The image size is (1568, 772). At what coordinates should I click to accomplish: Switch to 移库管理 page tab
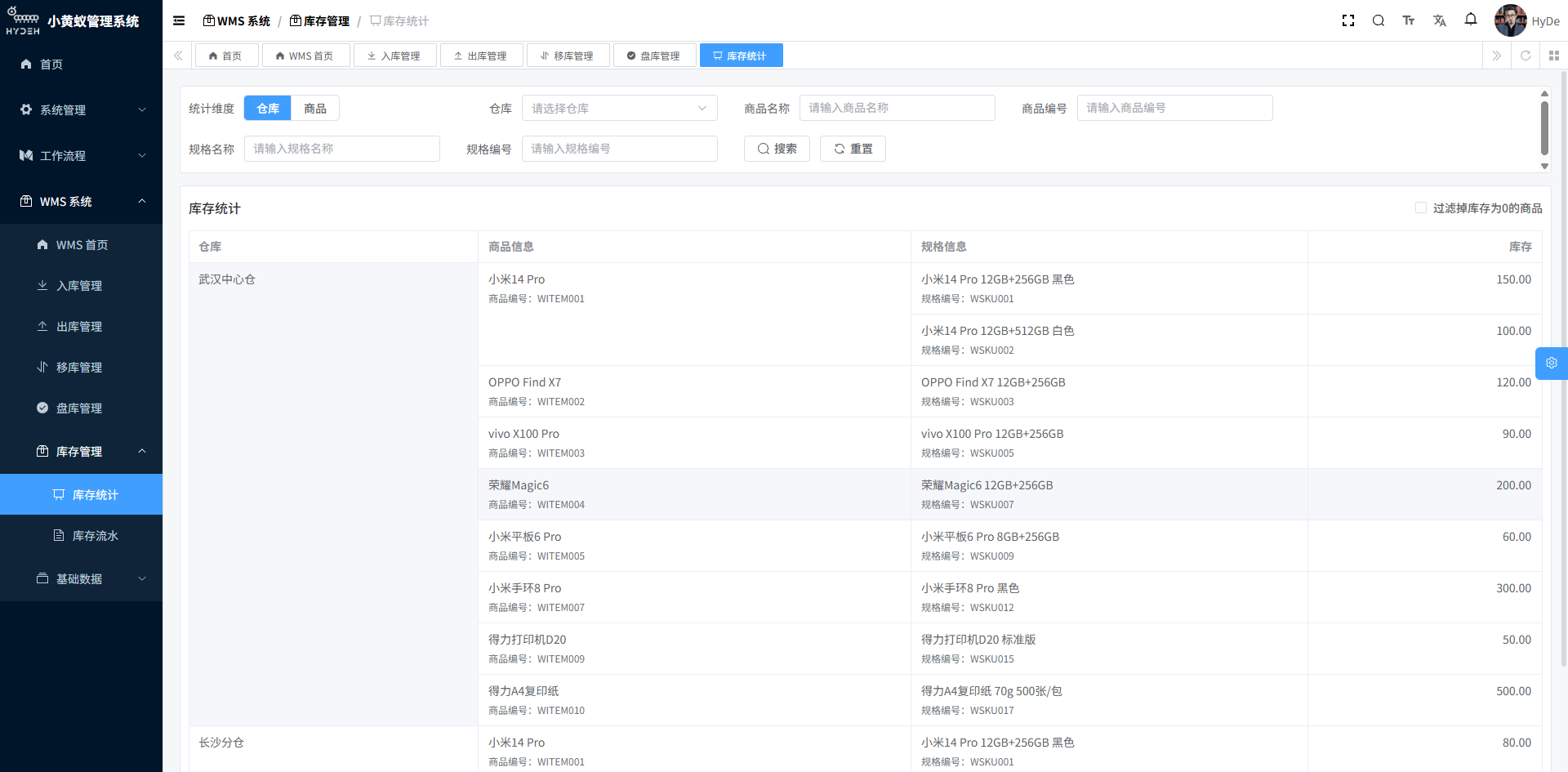(568, 56)
